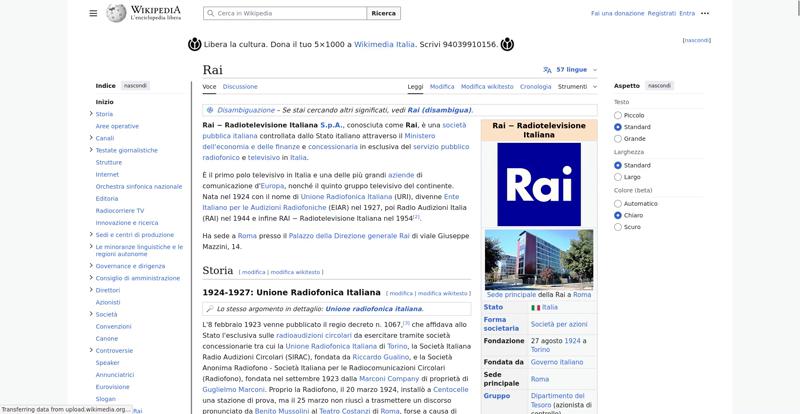Open Wikimedia Italia link in banner
The image size is (800, 414).
(384, 44)
